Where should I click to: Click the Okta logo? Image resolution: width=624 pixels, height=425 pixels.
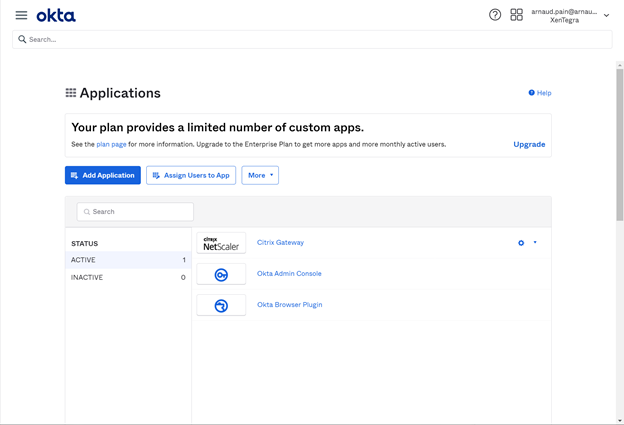point(56,15)
